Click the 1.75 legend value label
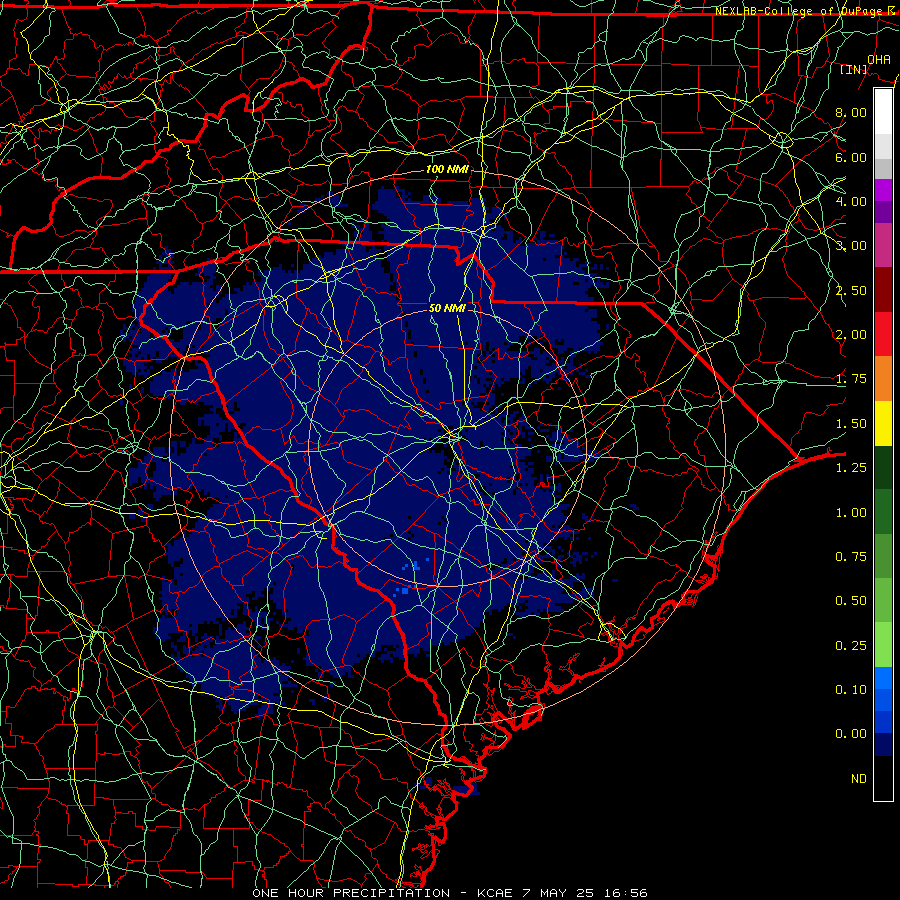The width and height of the screenshot is (900, 900). point(851,379)
